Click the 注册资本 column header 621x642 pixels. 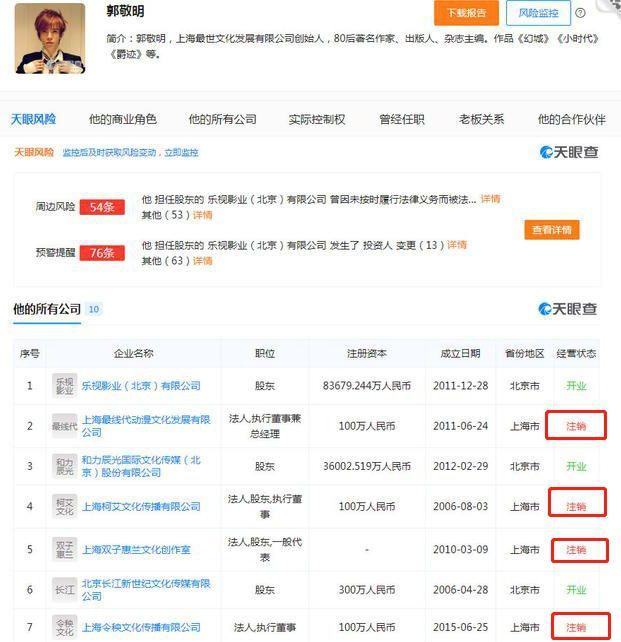pos(367,353)
